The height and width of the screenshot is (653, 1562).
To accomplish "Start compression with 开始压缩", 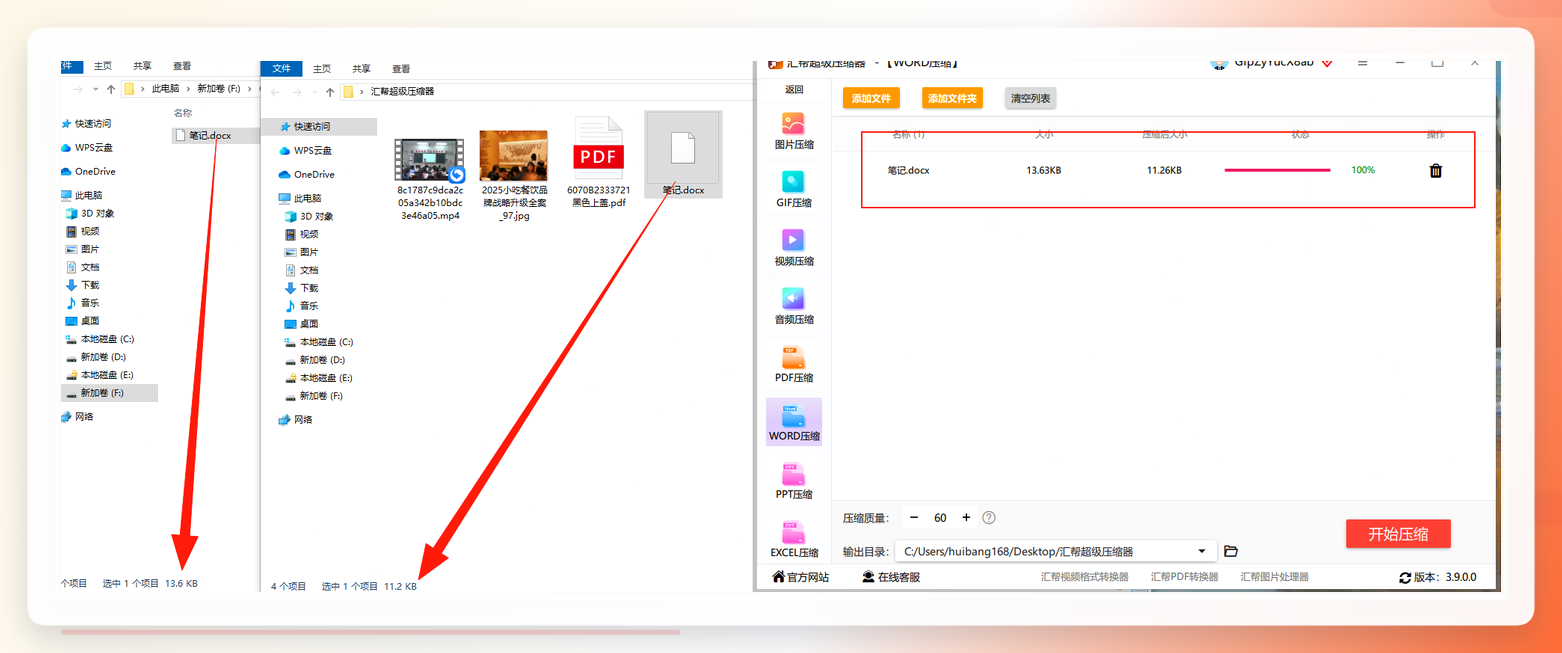I will (x=1398, y=534).
